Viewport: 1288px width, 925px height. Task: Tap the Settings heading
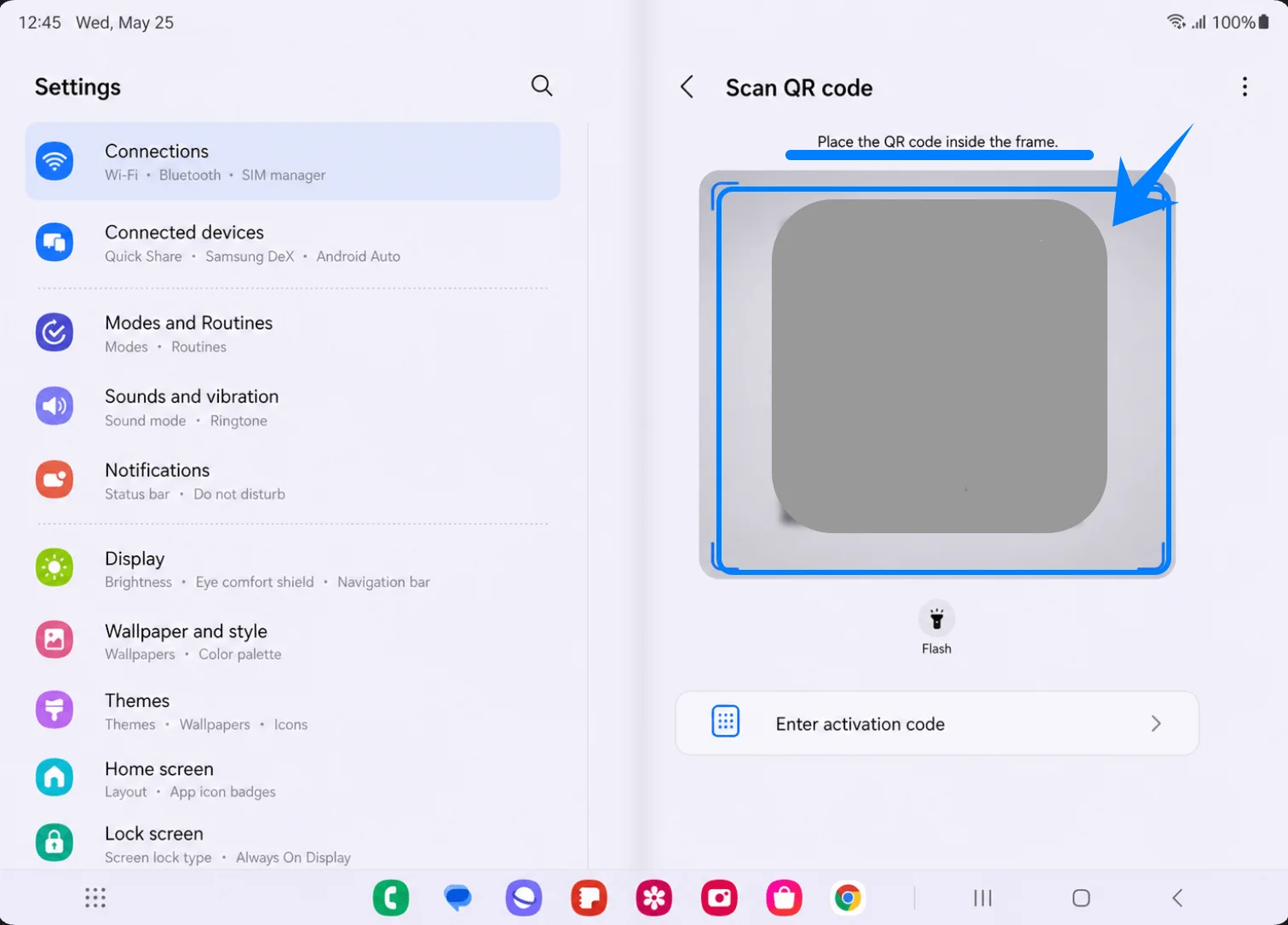coord(78,87)
